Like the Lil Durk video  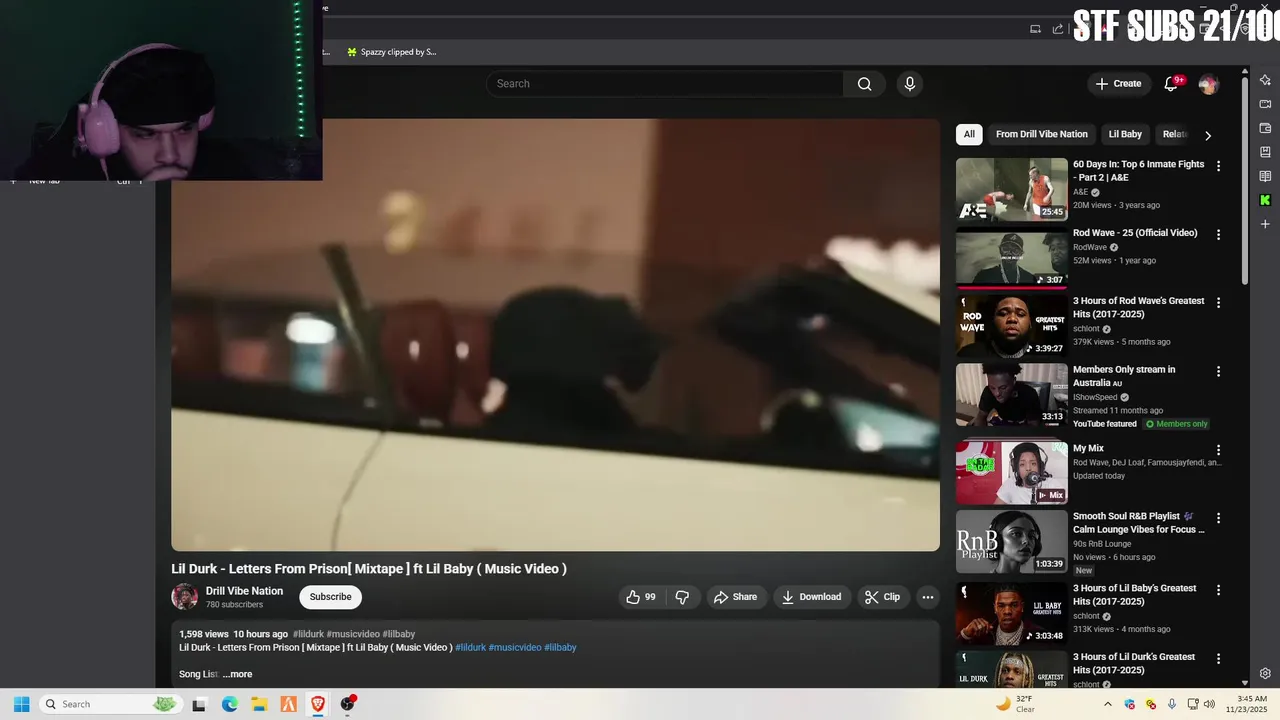point(641,597)
